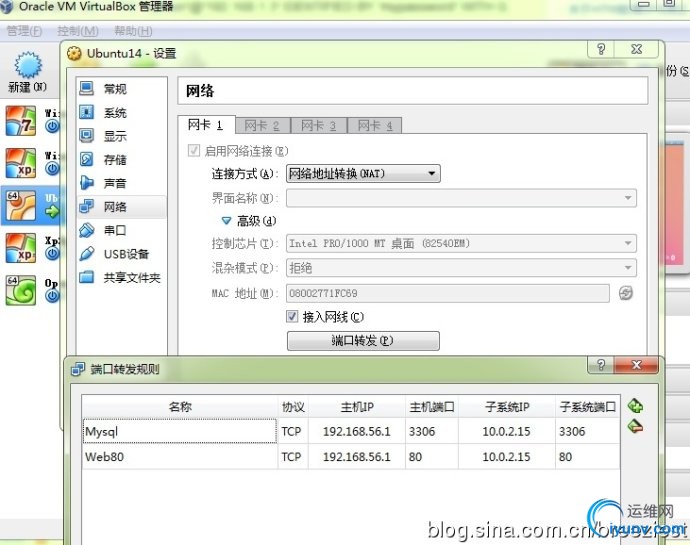Open the 网络 (Network) settings category
Image resolution: width=690 pixels, height=545 pixels.
point(122,207)
